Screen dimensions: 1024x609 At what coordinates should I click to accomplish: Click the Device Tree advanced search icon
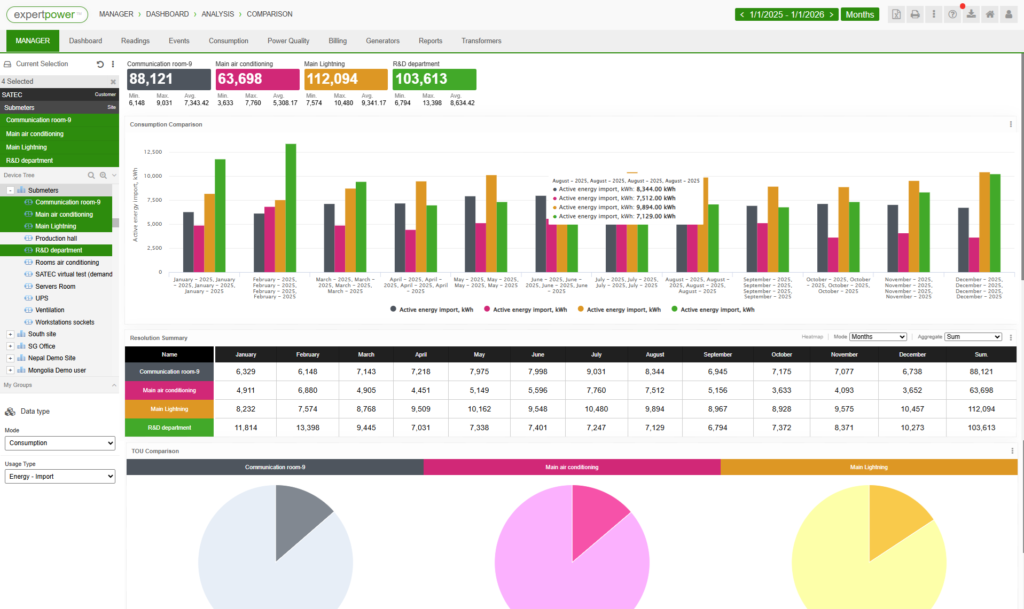pos(103,176)
